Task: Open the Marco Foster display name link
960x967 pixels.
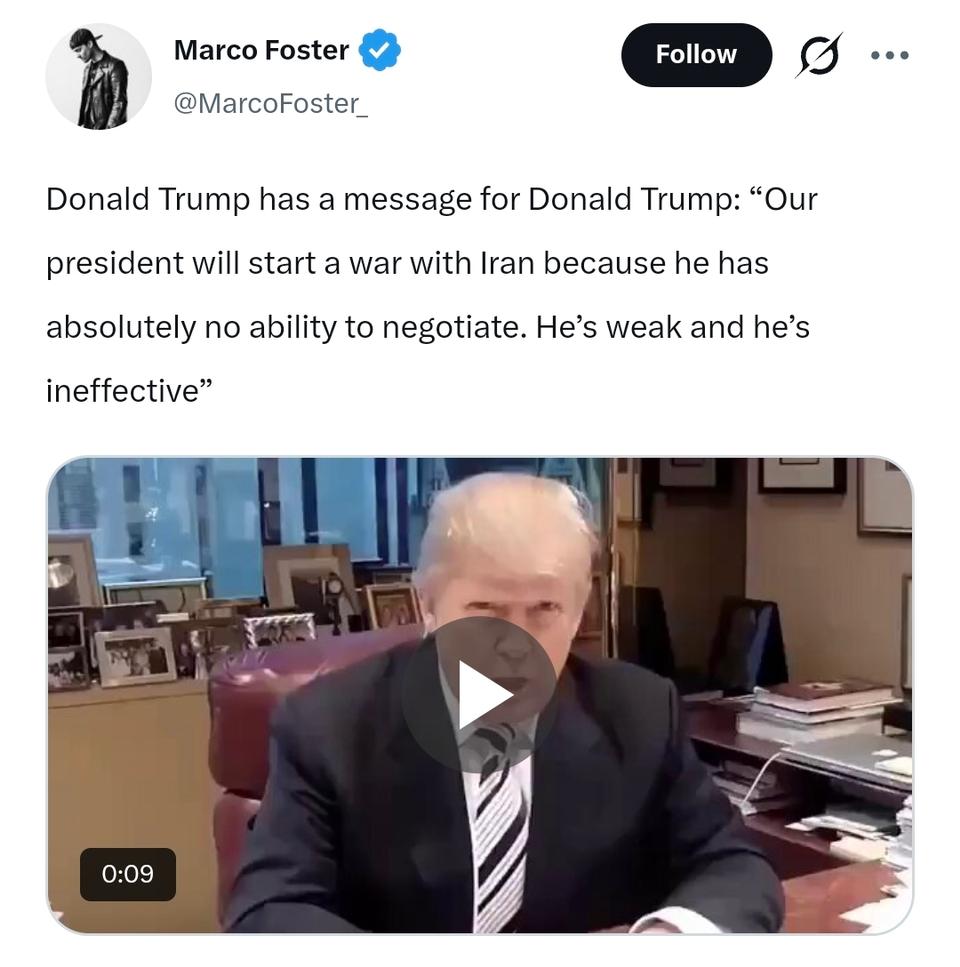Action: coord(261,50)
